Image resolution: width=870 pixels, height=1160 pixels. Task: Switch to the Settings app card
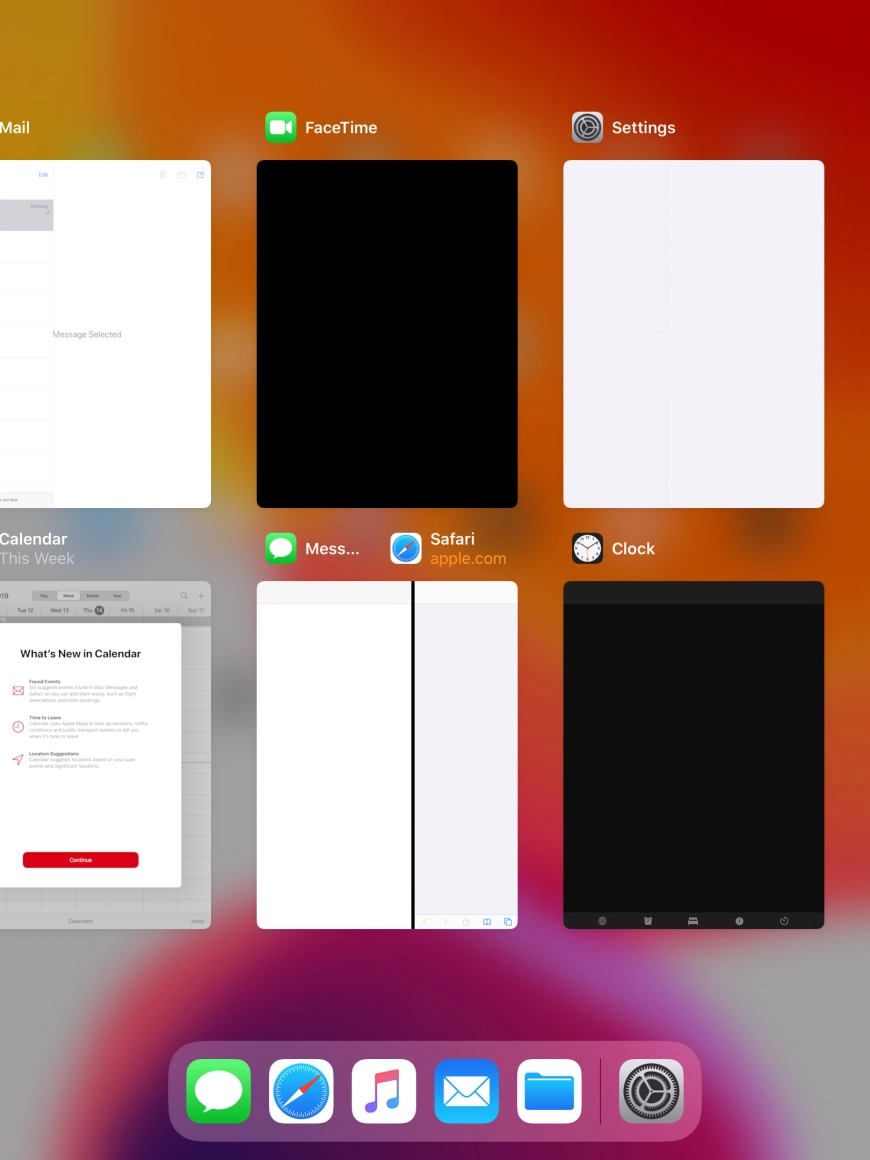pyautogui.click(x=693, y=334)
